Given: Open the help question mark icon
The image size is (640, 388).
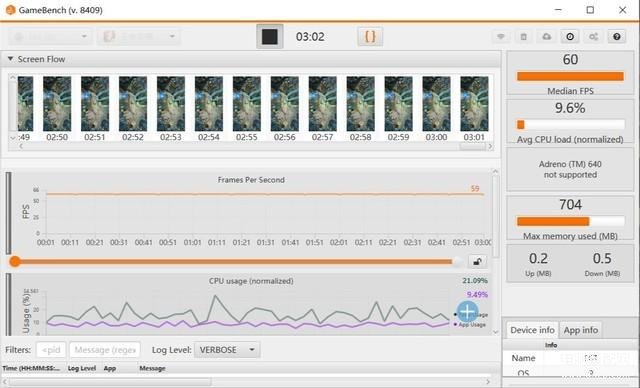Looking at the screenshot, I should point(617,37).
